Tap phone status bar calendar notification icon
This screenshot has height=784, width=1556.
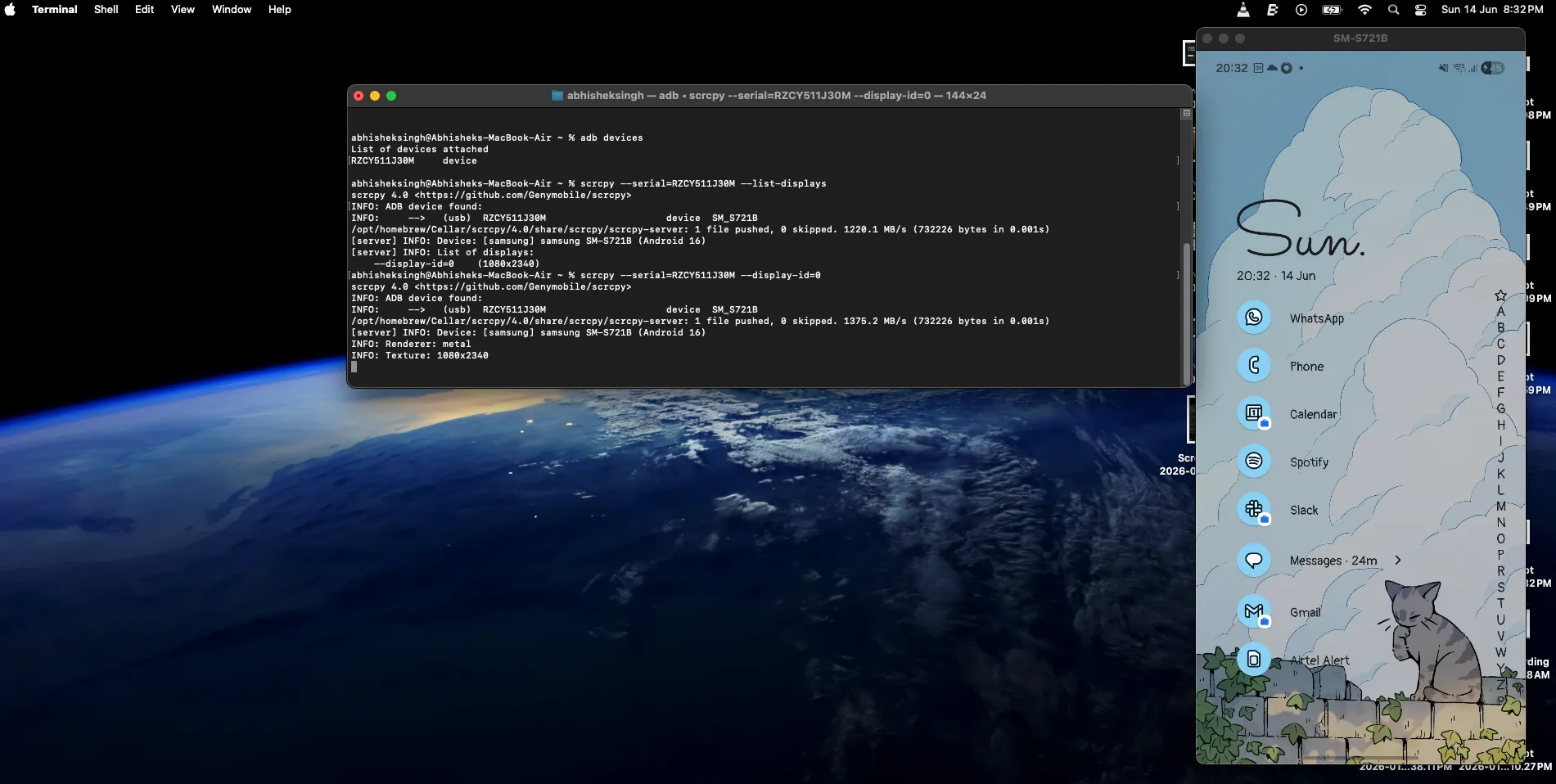(1258, 68)
